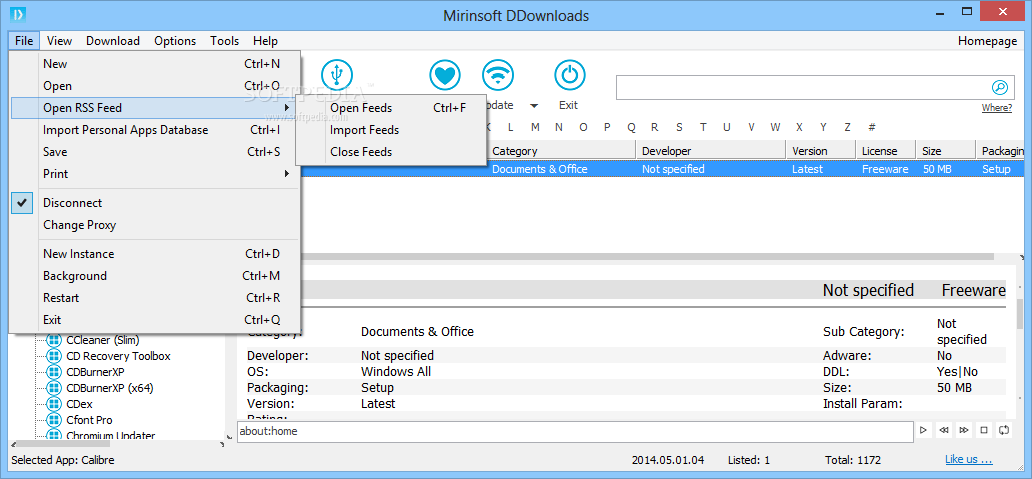Click the CDex app icon in list
This screenshot has width=1032, height=479.
[54, 404]
